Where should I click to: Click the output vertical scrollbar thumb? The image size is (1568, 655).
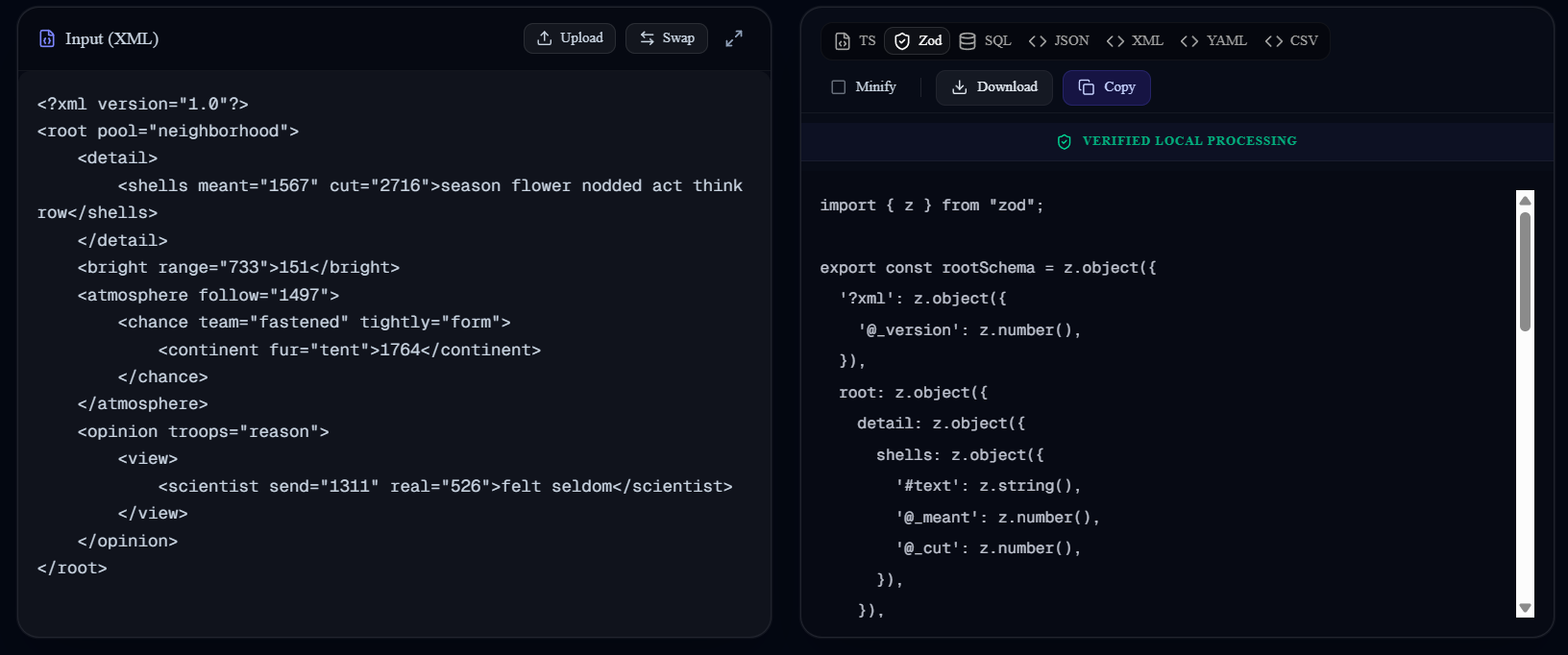1525,272
